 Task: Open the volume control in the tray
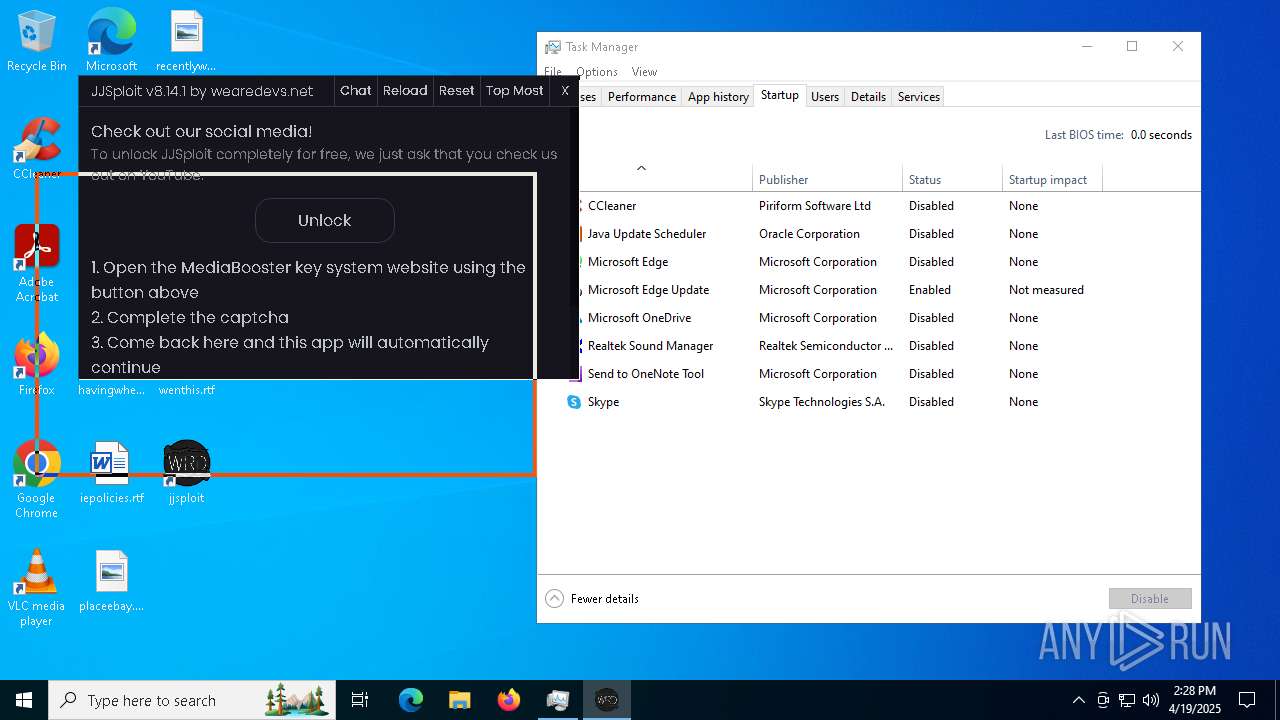point(1150,700)
